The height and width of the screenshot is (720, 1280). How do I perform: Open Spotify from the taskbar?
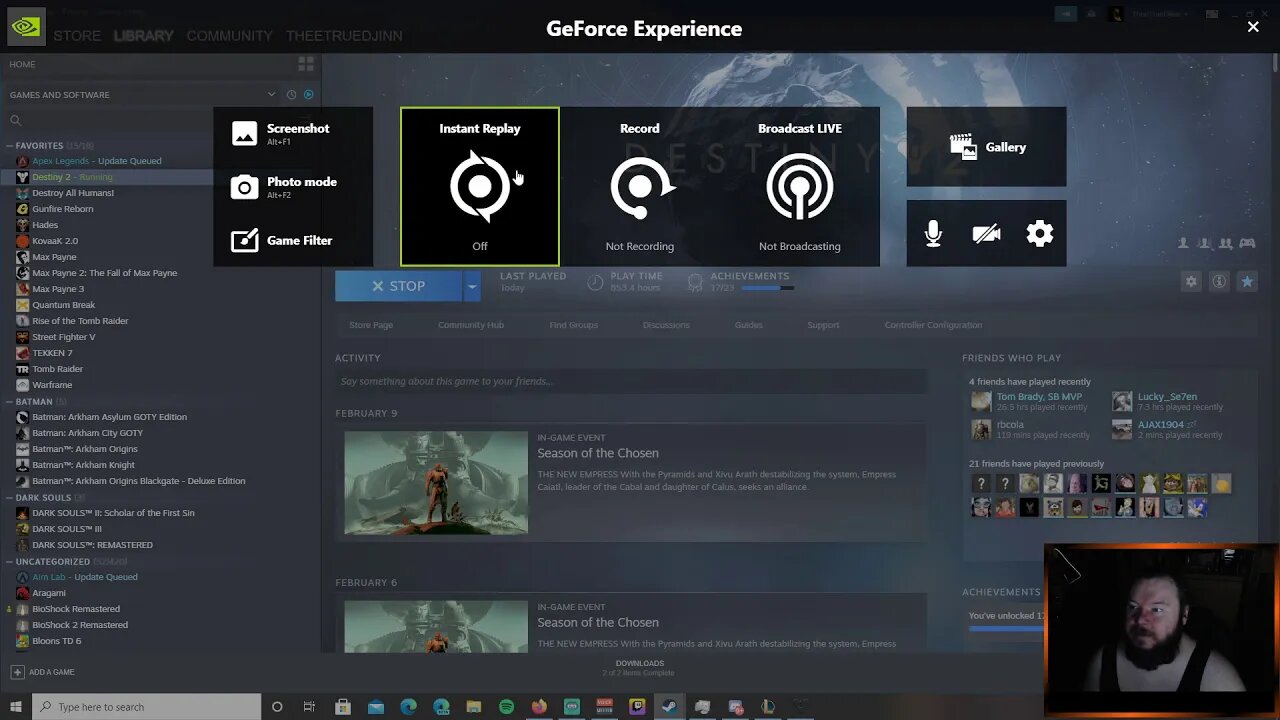[x=507, y=707]
